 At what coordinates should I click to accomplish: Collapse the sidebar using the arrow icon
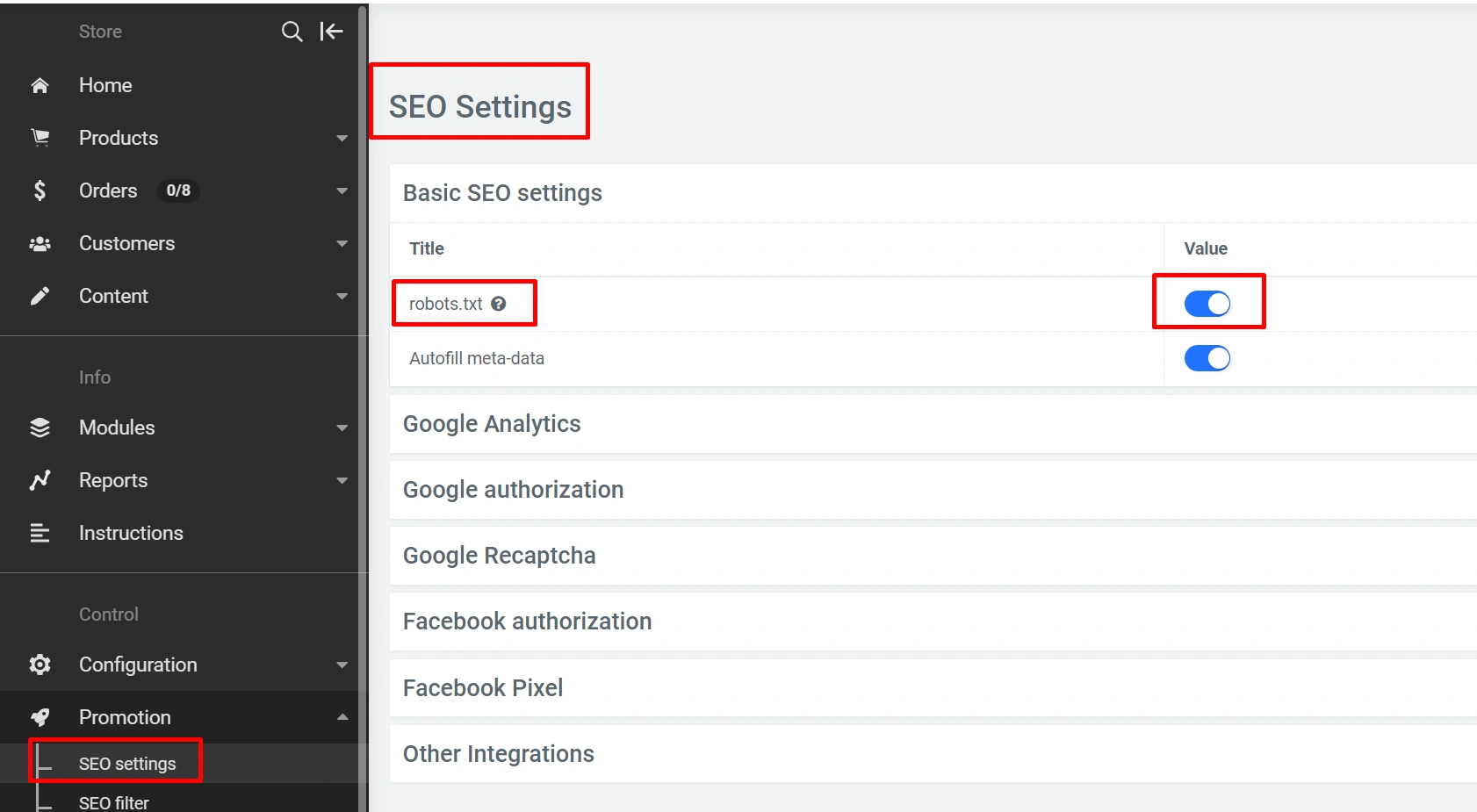click(331, 32)
